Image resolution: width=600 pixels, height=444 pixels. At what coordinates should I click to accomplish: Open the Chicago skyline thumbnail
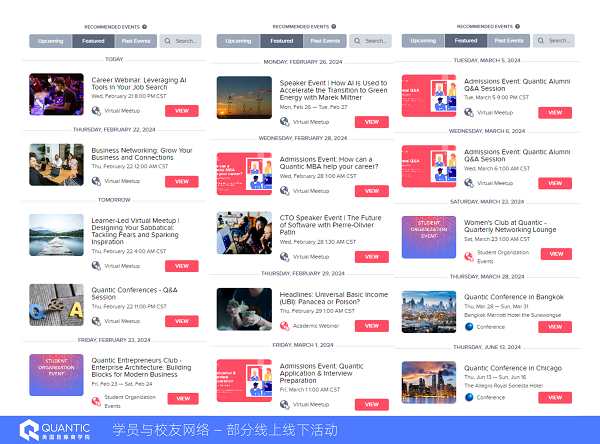tap(429, 382)
